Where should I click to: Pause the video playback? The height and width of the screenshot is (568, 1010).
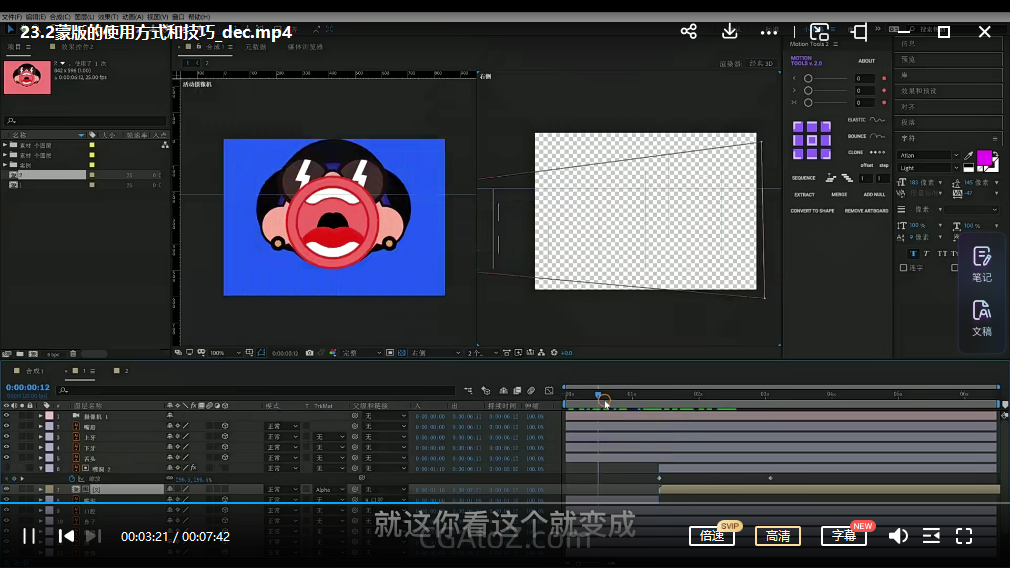(29, 536)
